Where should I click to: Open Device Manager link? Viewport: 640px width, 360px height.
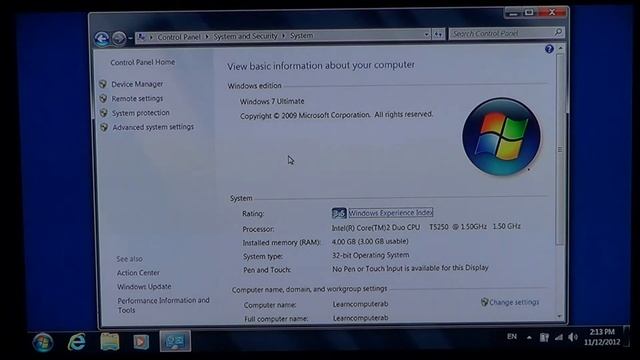(137, 84)
